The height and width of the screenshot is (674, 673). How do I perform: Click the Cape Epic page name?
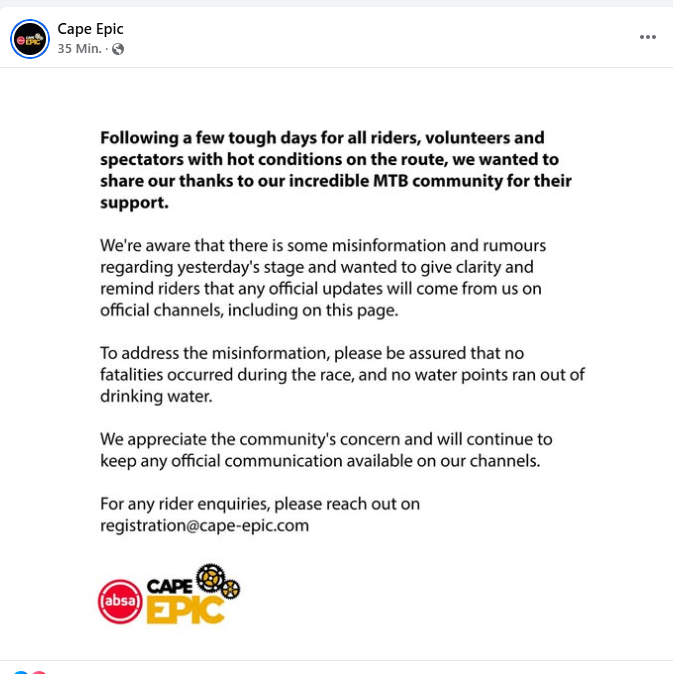(x=91, y=29)
